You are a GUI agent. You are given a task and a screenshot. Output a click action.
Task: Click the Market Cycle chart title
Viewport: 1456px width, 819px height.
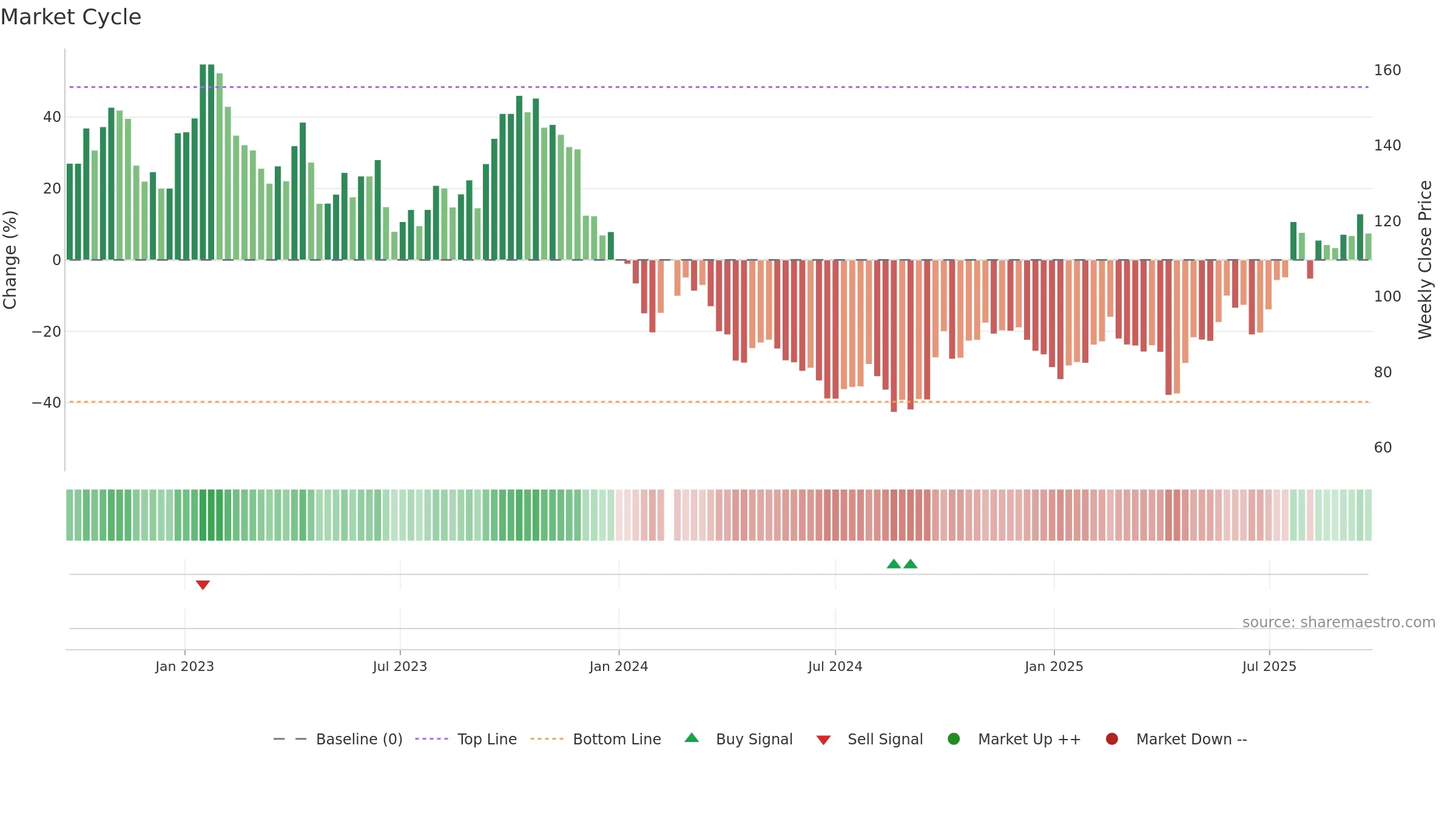pos(71,17)
